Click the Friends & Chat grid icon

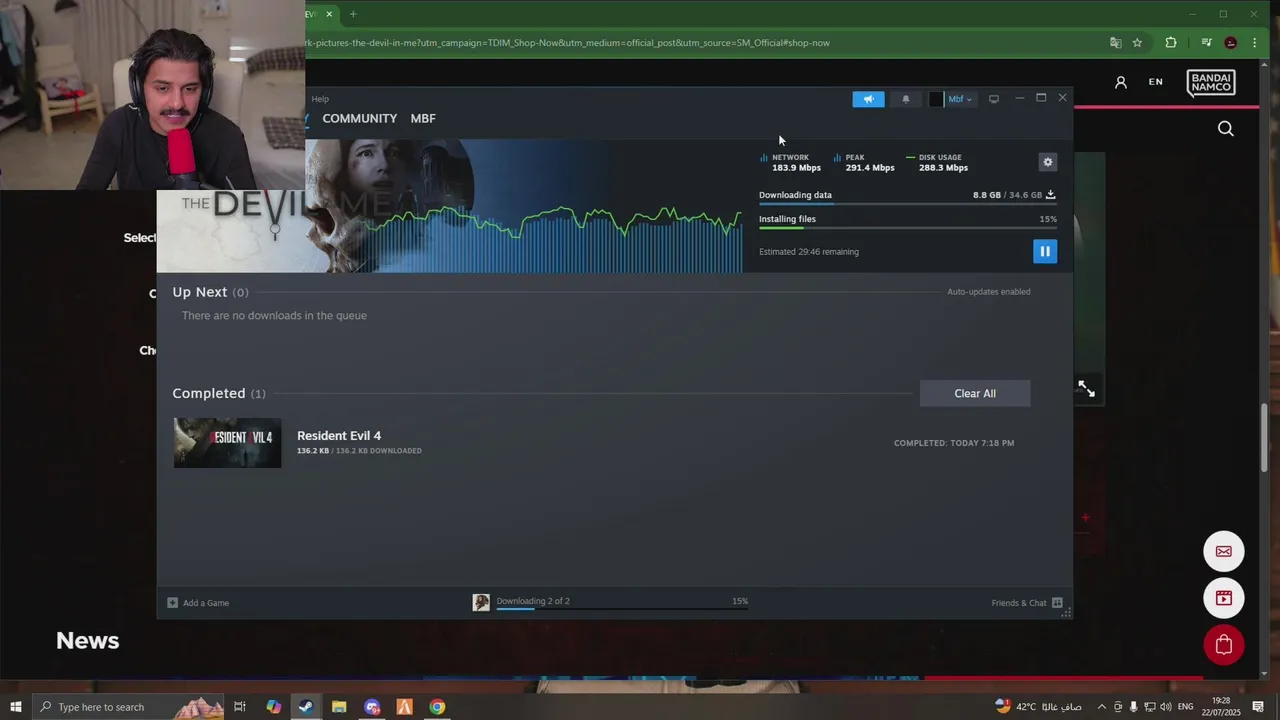(1057, 603)
